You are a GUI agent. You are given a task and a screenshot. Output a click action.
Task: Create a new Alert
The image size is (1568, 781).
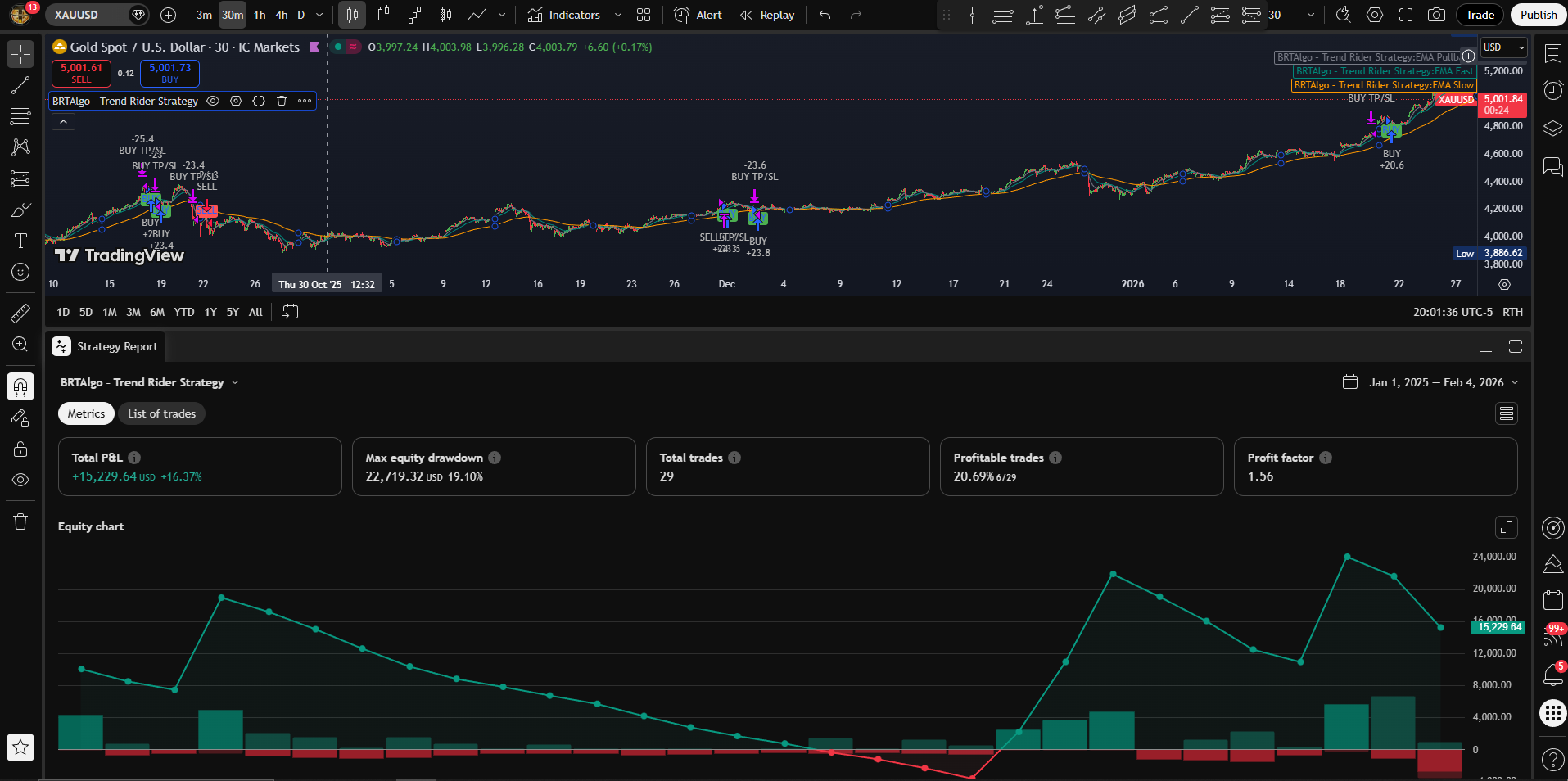coord(698,15)
